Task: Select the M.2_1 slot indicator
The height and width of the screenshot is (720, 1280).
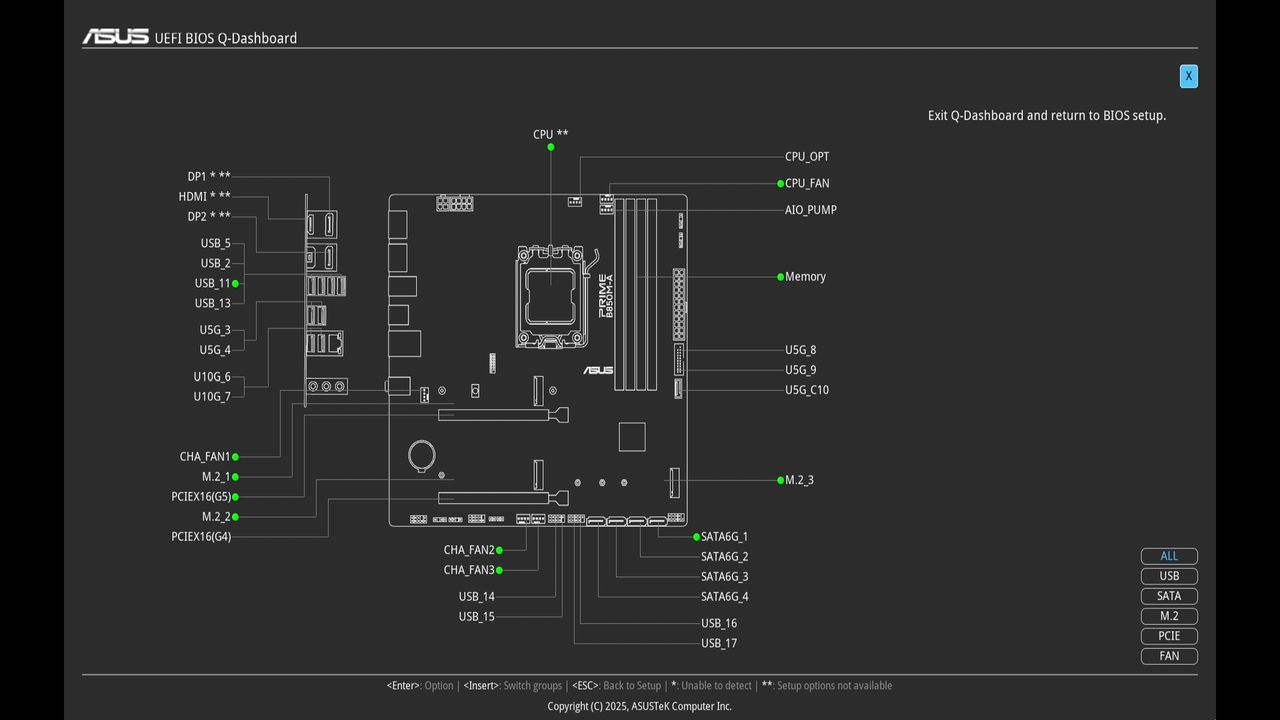Action: coord(236,476)
